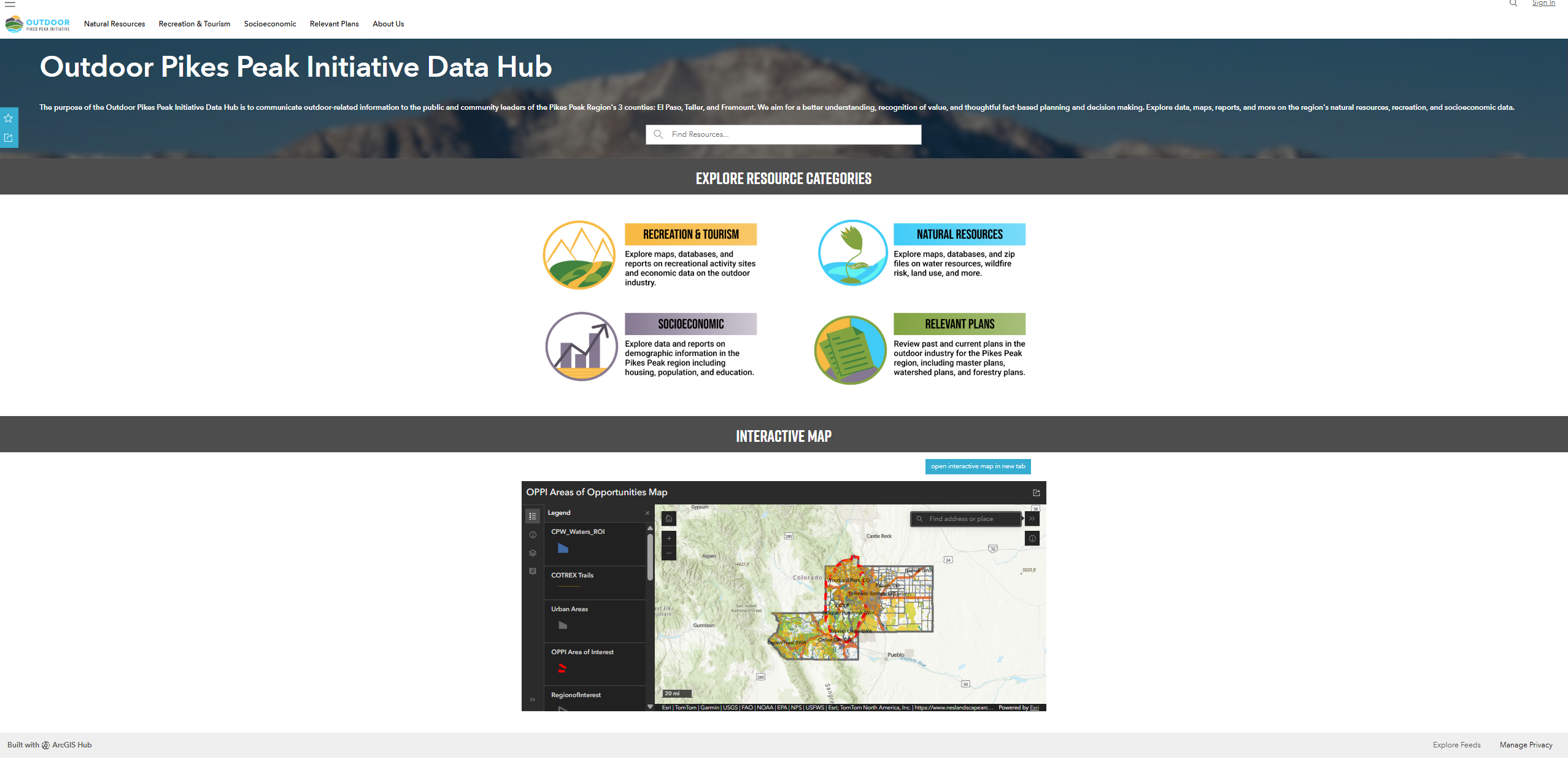Screen dimensions: 1568x764
Task: Open the hamburger menu at top left
Action: tap(10, 4)
